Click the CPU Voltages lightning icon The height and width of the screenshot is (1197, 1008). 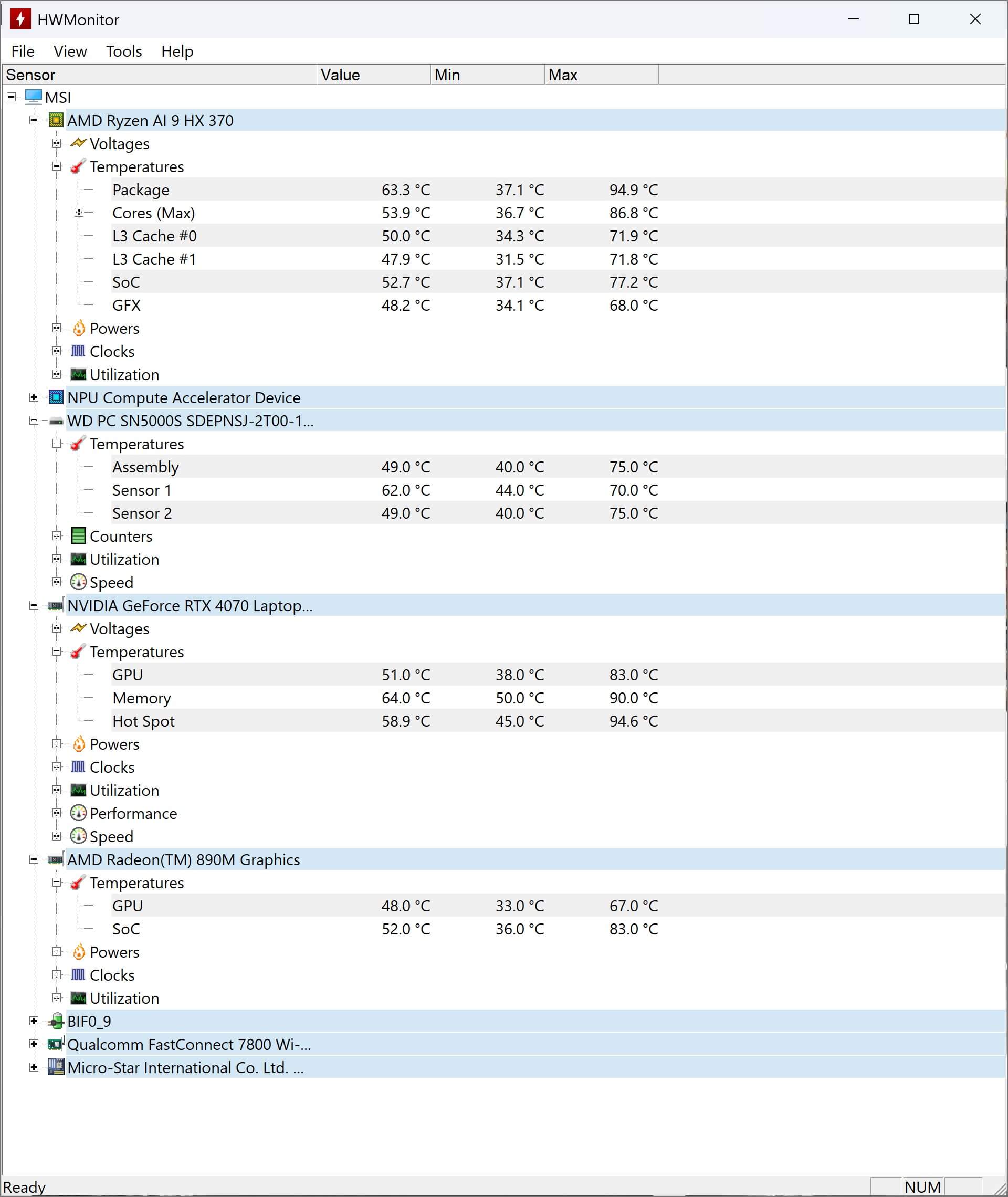[78, 143]
